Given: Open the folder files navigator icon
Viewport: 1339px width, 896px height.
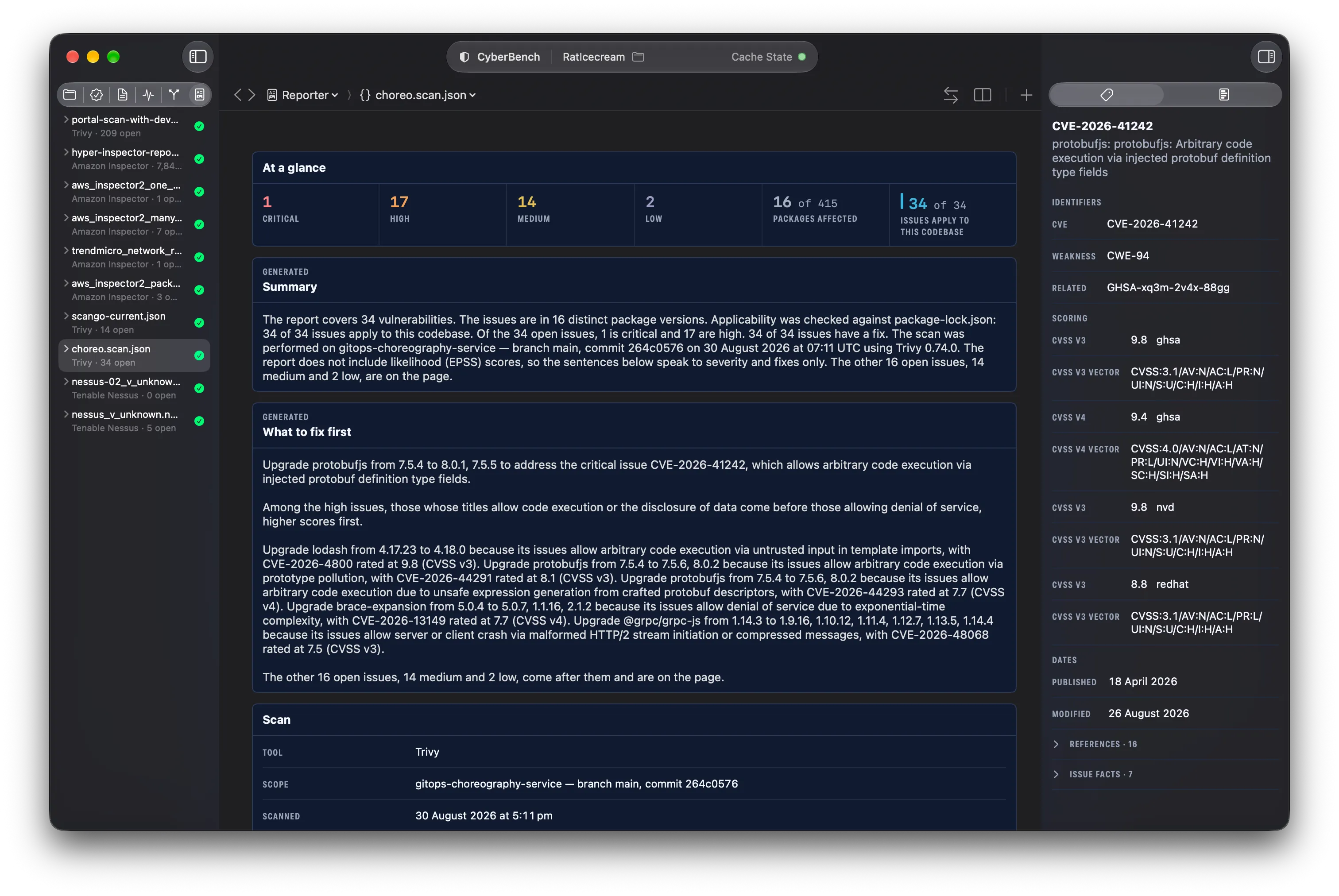Looking at the screenshot, I should click(x=70, y=95).
